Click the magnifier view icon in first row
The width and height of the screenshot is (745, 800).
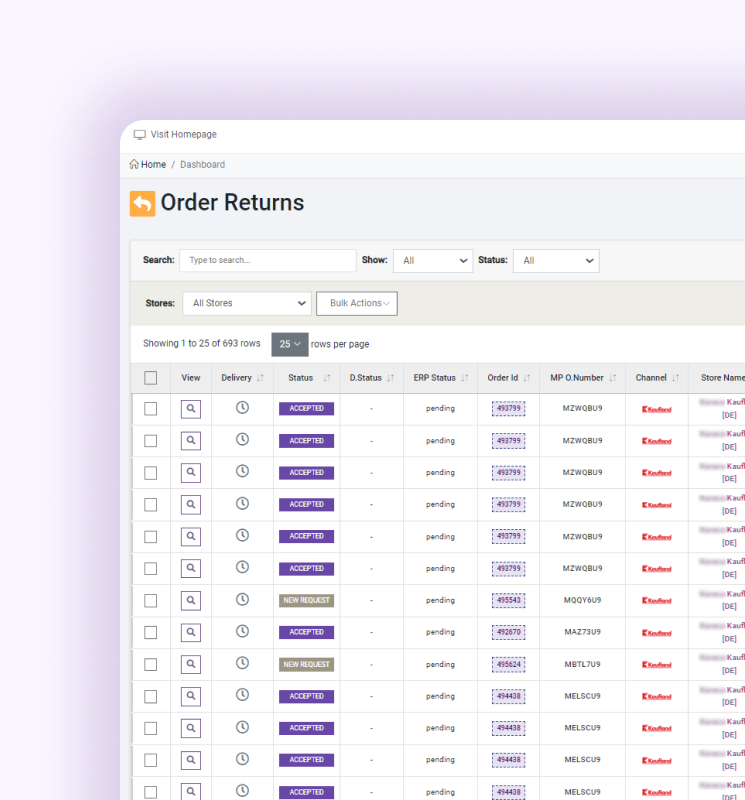pyautogui.click(x=191, y=408)
